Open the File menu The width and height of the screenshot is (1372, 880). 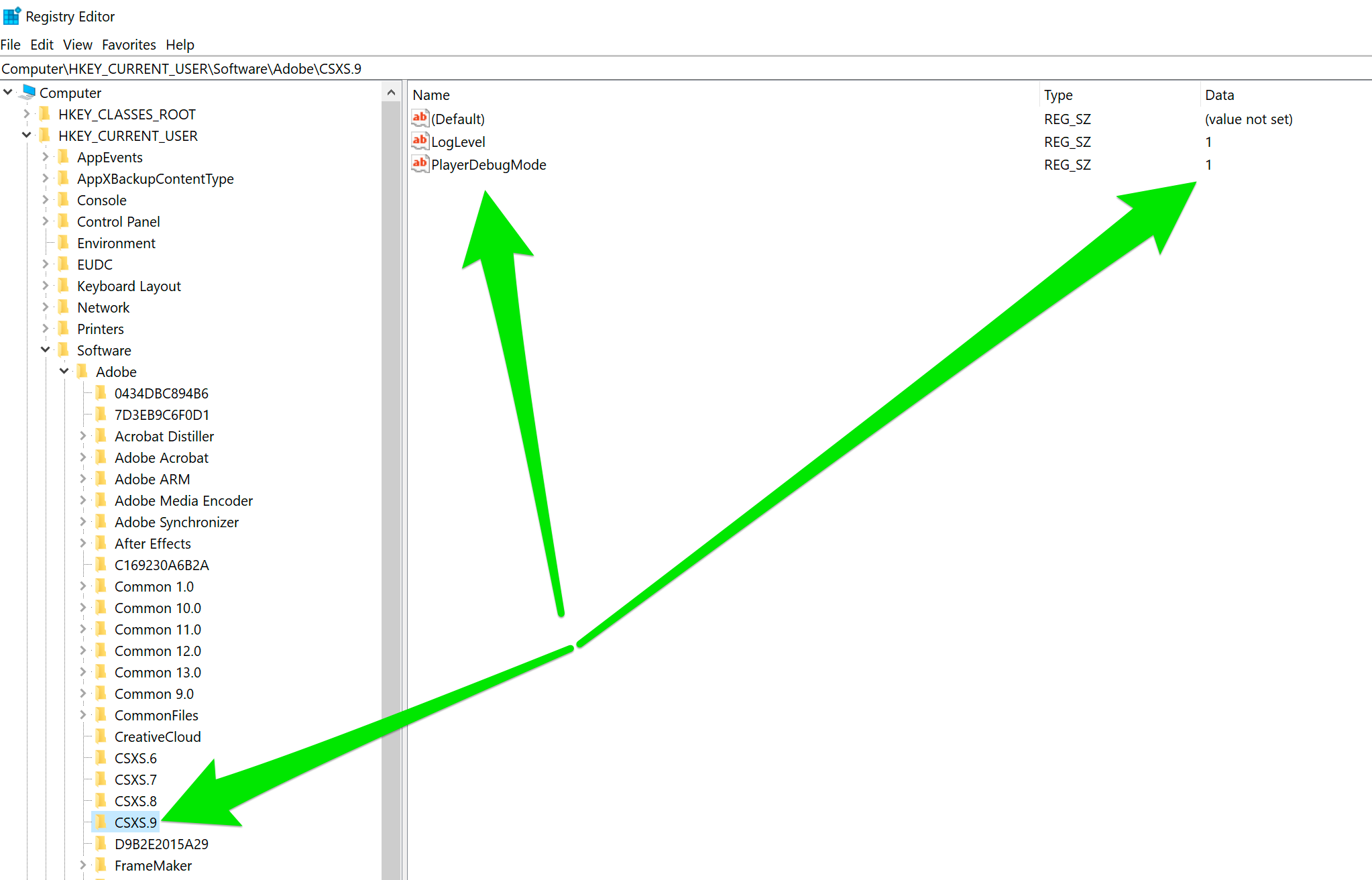pyautogui.click(x=13, y=44)
